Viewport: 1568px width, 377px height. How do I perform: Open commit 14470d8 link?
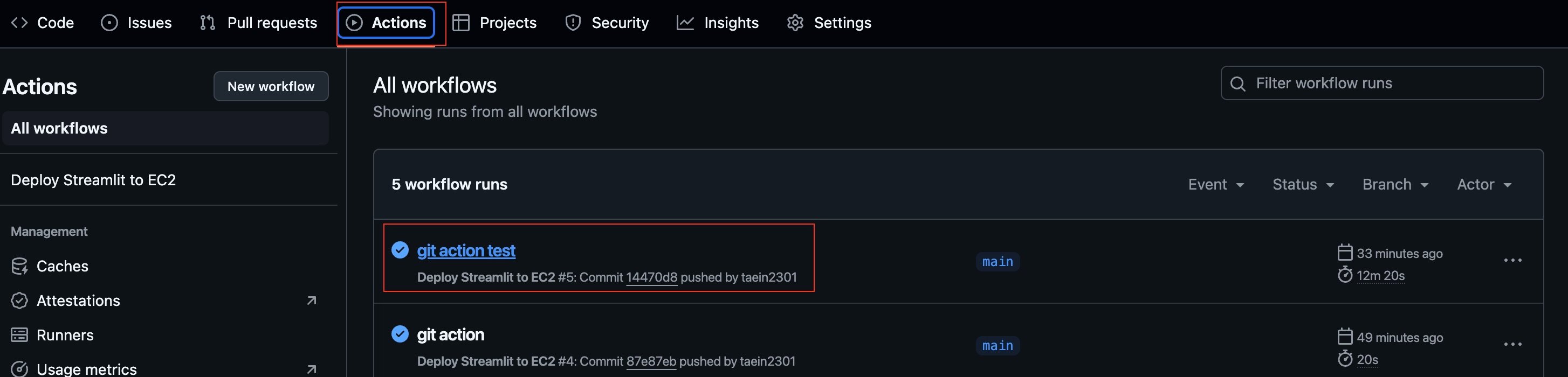651,277
